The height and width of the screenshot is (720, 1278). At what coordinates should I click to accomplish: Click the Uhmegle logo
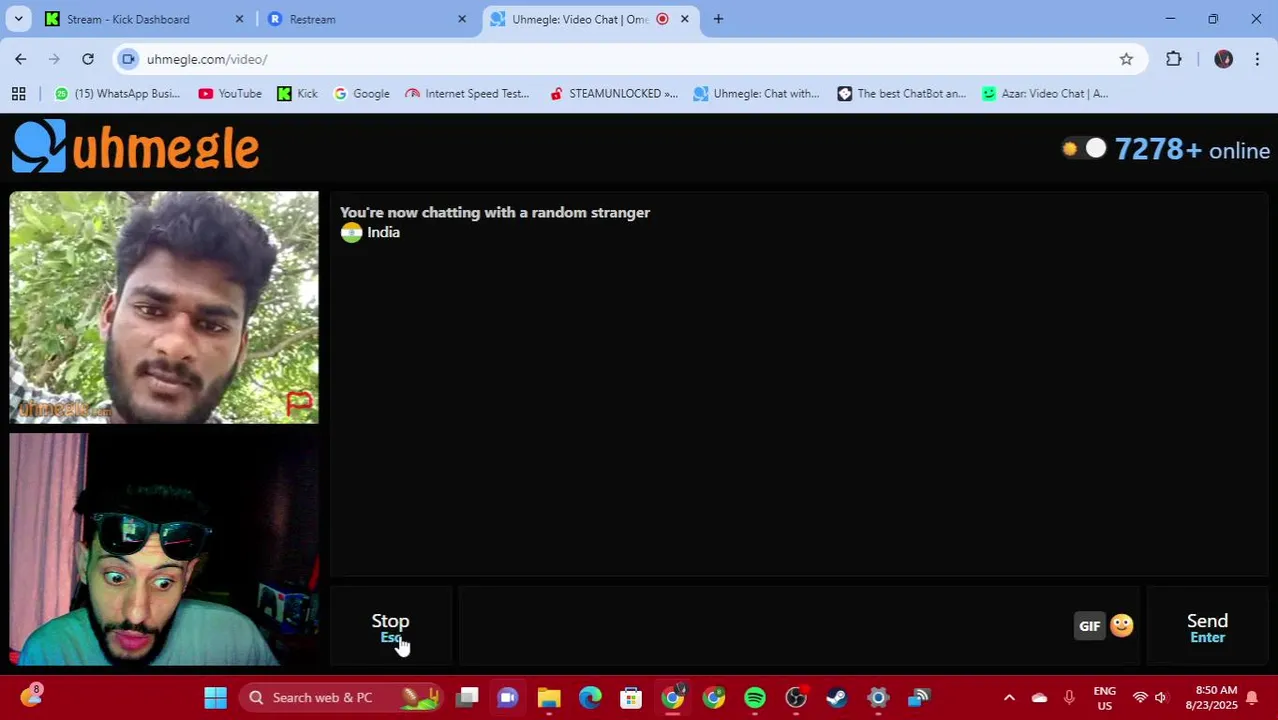tap(135, 147)
